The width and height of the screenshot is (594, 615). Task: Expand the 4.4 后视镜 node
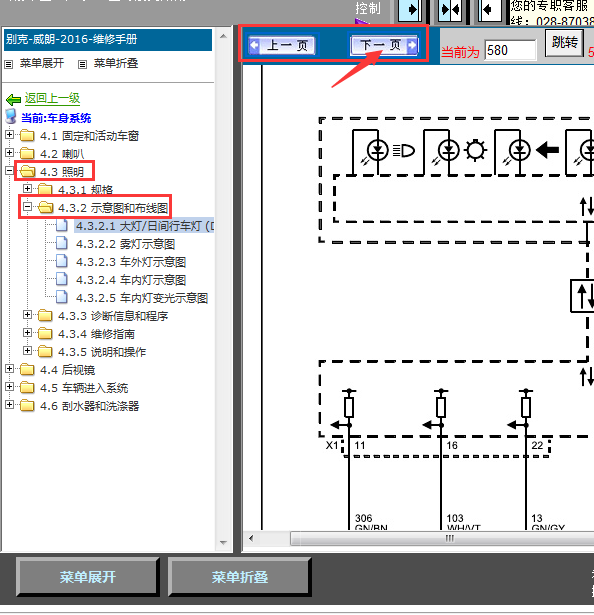point(9,369)
